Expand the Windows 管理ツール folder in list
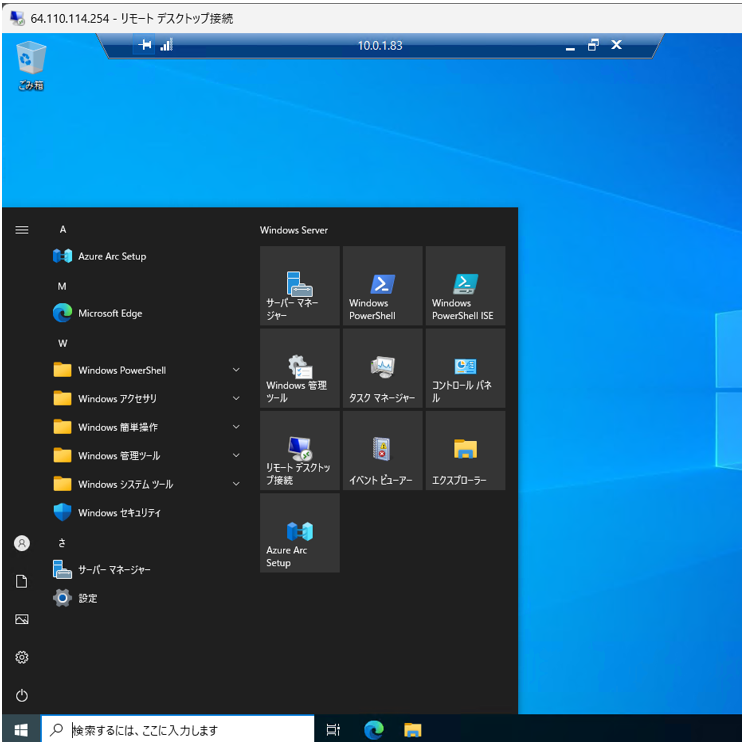The height and width of the screenshot is (743, 744). pyautogui.click(x=119, y=456)
